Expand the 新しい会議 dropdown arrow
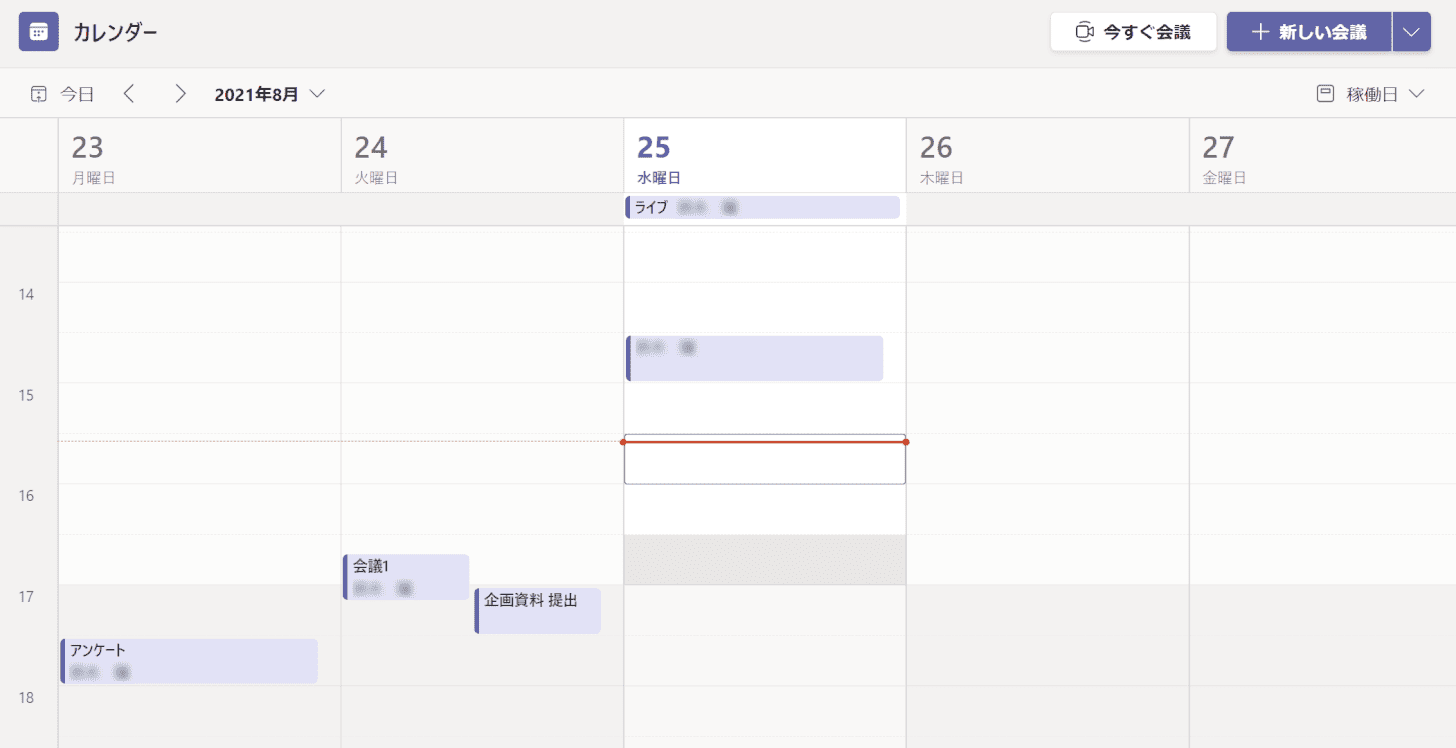Image resolution: width=1456 pixels, height=748 pixels. pyautogui.click(x=1411, y=32)
